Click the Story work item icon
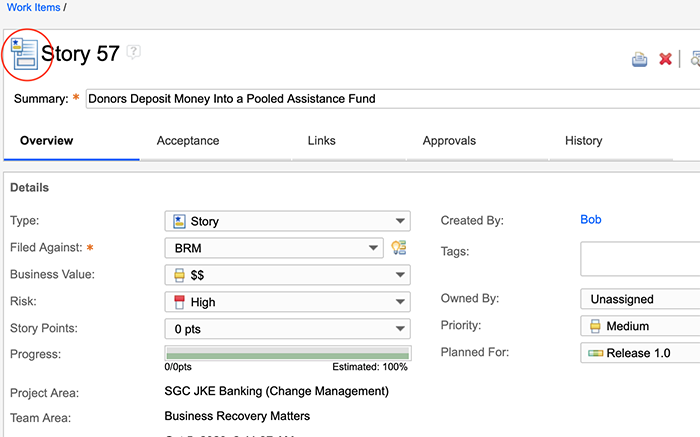Image resolution: width=700 pixels, height=437 pixels. tap(23, 54)
